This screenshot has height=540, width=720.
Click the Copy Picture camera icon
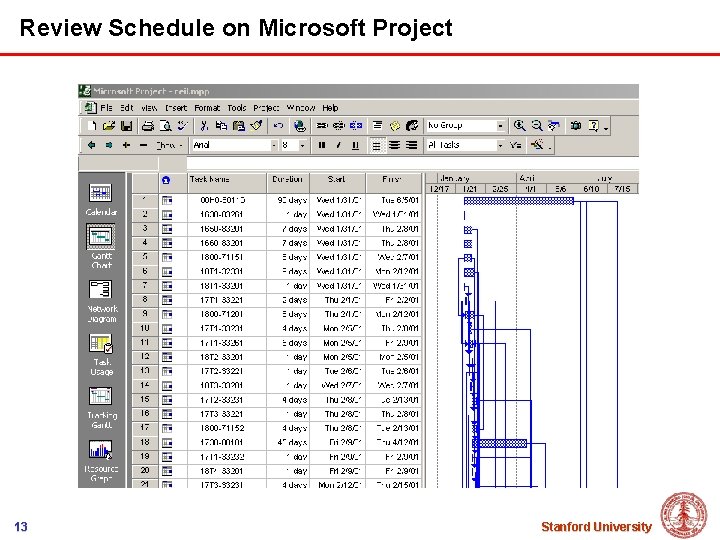click(576, 125)
